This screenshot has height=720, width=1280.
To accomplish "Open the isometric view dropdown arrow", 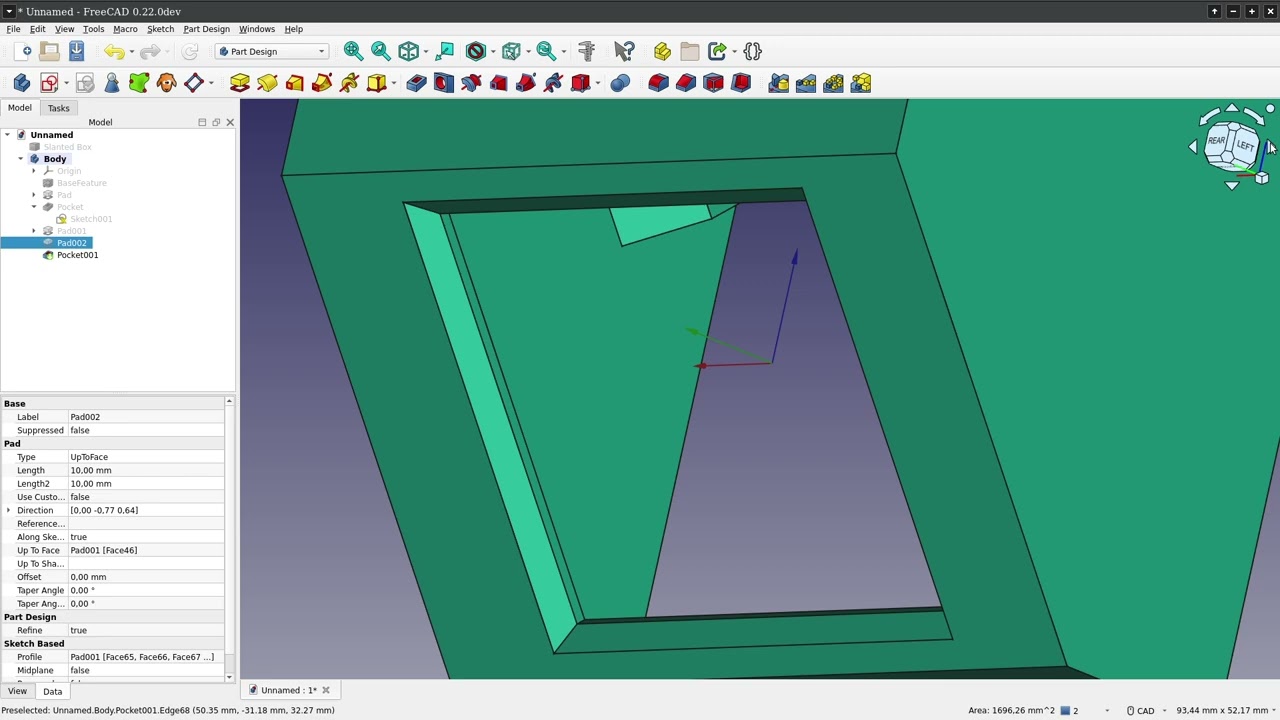I will pos(426,51).
